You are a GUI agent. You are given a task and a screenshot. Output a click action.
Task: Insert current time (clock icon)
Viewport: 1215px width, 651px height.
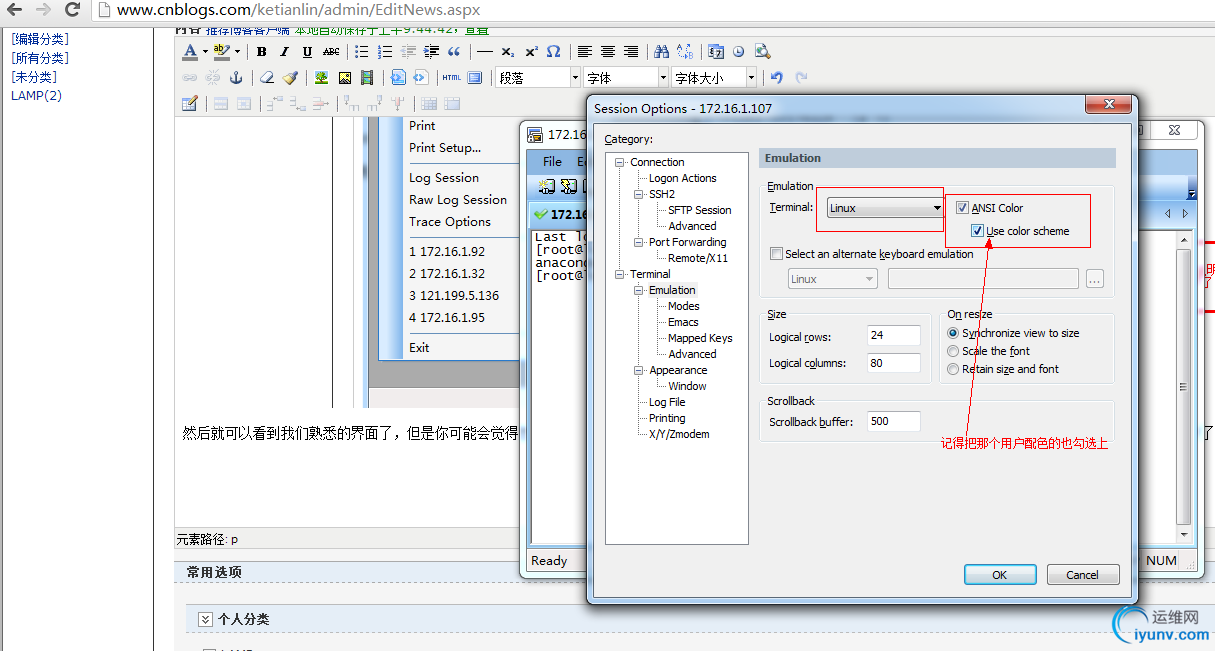pos(739,52)
